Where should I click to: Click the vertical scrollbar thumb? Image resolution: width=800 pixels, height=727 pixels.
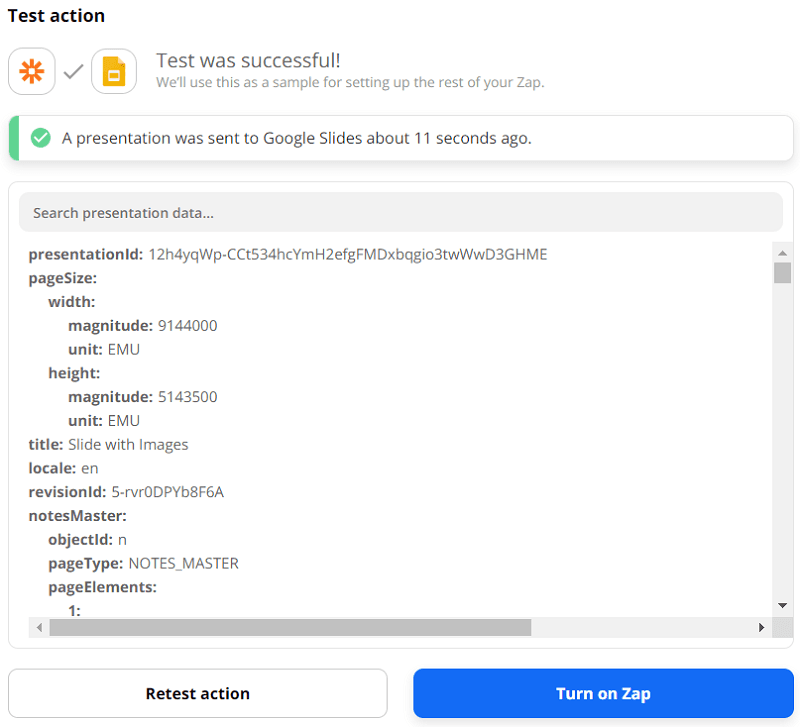click(x=782, y=272)
